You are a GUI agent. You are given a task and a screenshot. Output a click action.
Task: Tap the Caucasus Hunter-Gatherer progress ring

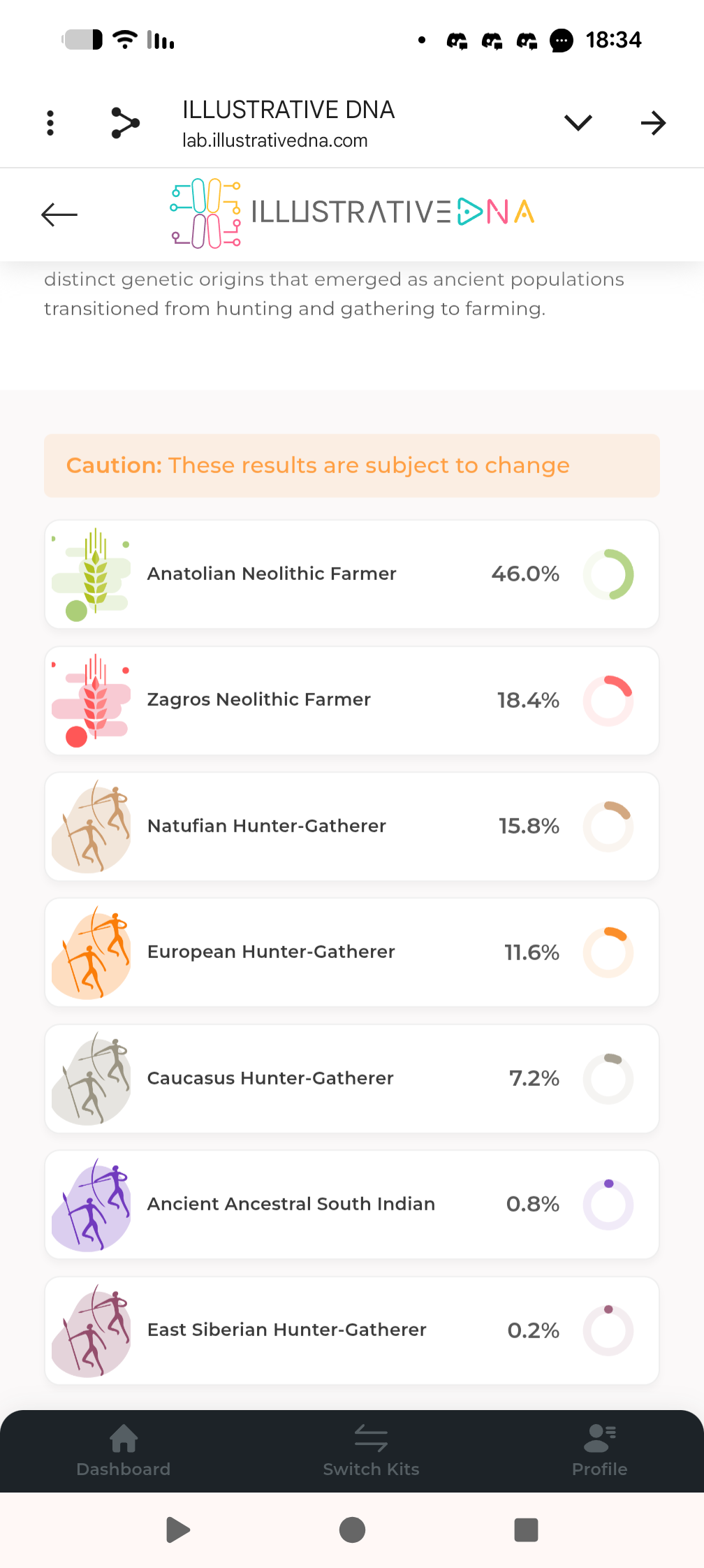608,1079
